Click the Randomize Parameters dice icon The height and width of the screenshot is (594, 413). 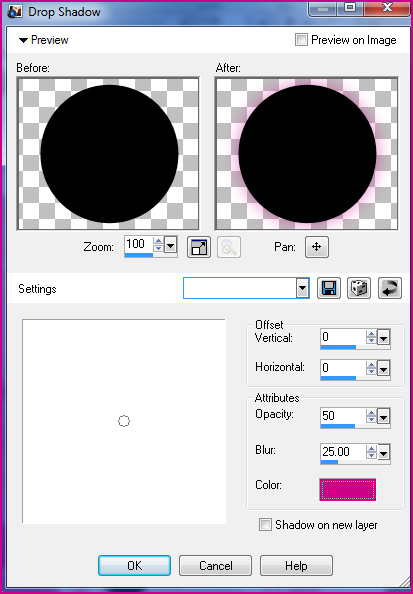click(x=359, y=288)
